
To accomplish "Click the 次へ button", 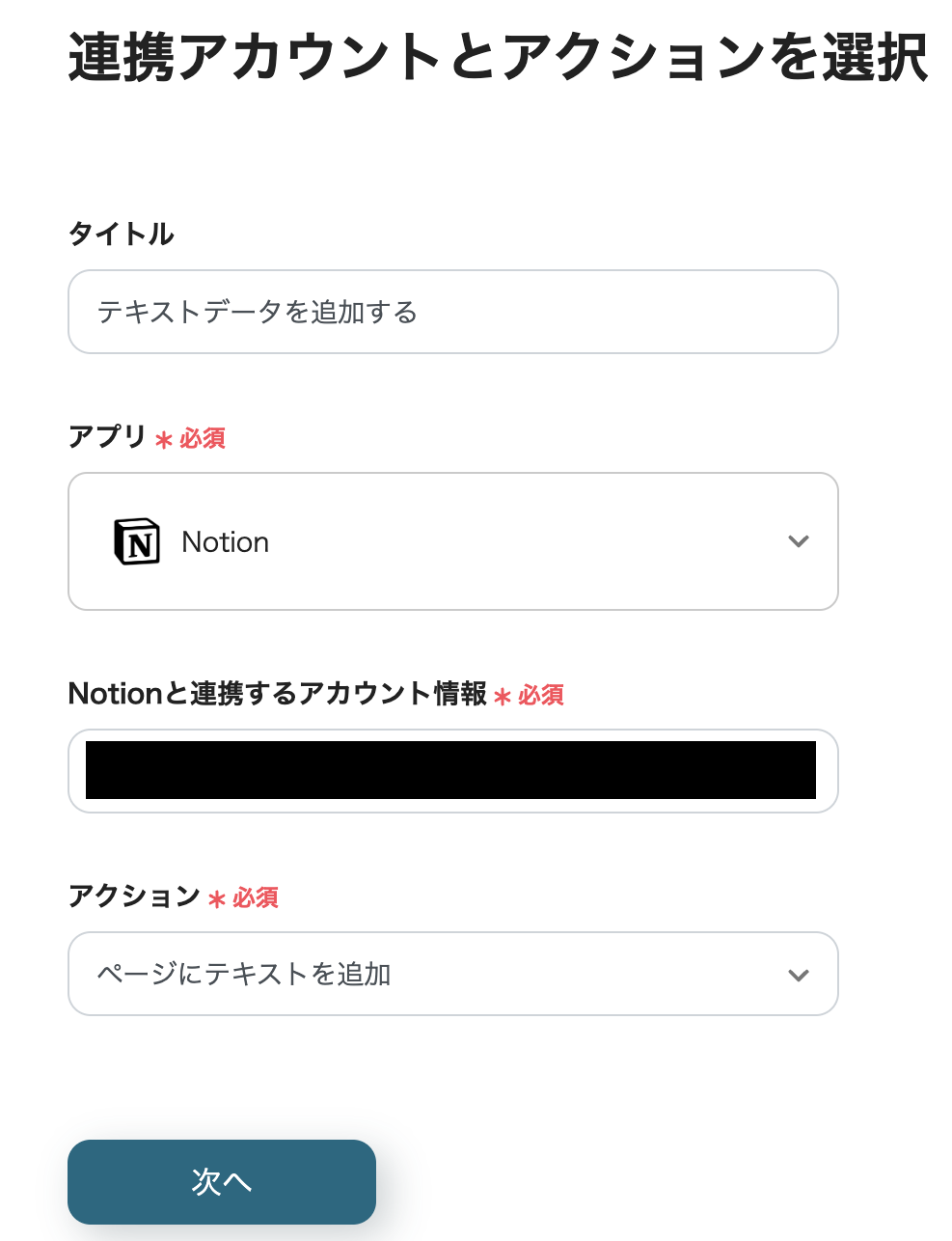I will click(222, 1181).
